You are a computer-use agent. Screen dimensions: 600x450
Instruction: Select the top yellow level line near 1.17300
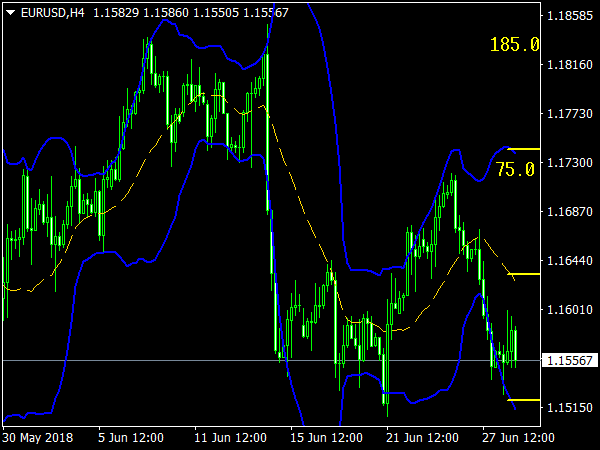[524, 149]
